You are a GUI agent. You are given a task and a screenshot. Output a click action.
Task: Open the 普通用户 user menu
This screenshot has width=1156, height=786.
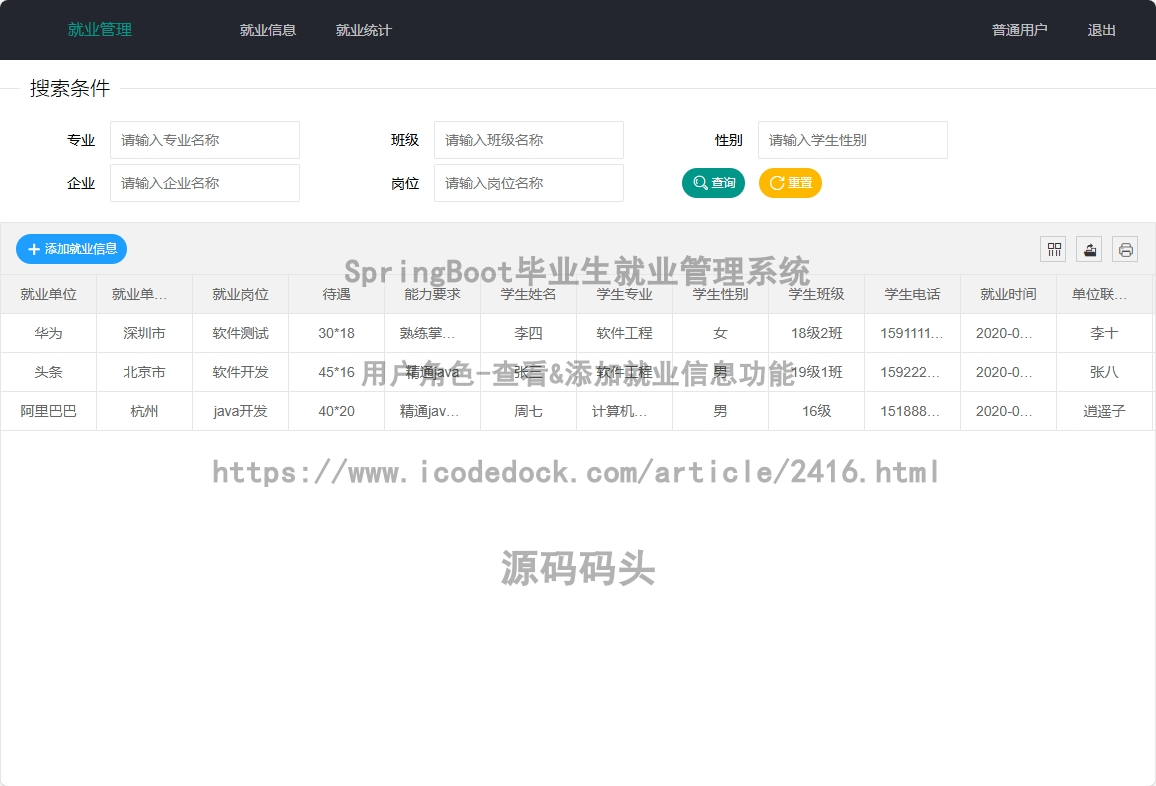(1019, 30)
